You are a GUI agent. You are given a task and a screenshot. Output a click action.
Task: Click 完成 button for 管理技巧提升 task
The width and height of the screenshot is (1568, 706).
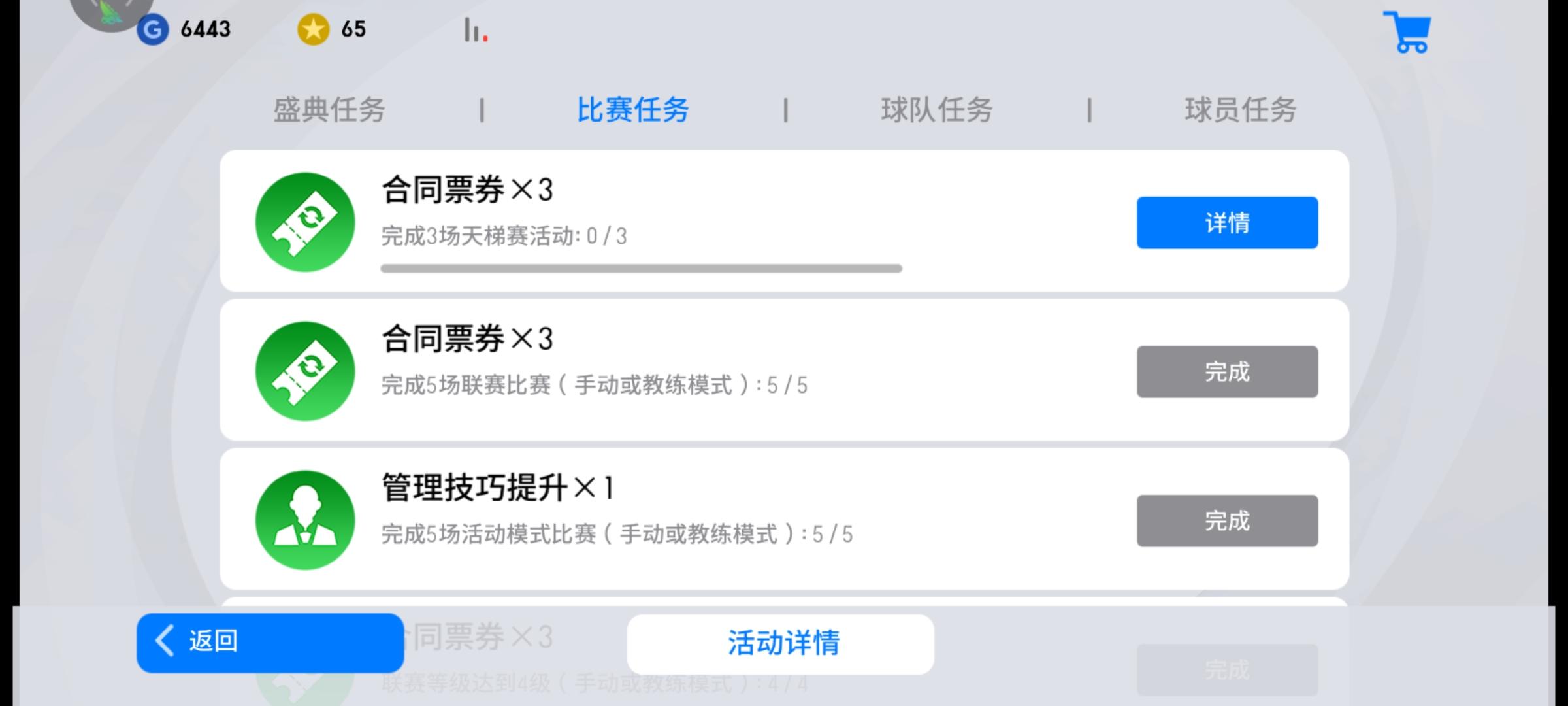(x=1227, y=521)
